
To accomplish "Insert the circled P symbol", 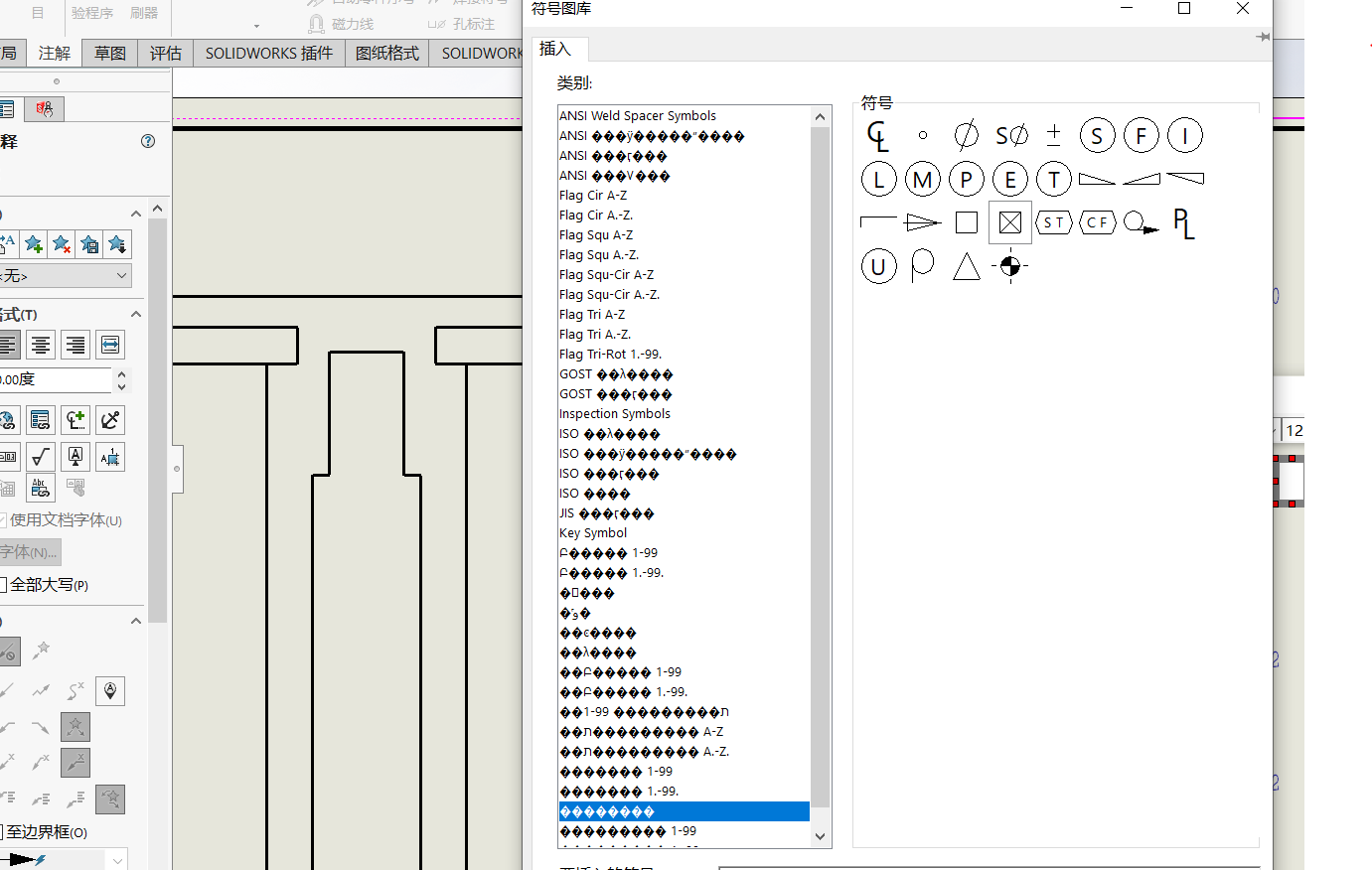I will click(x=966, y=179).
